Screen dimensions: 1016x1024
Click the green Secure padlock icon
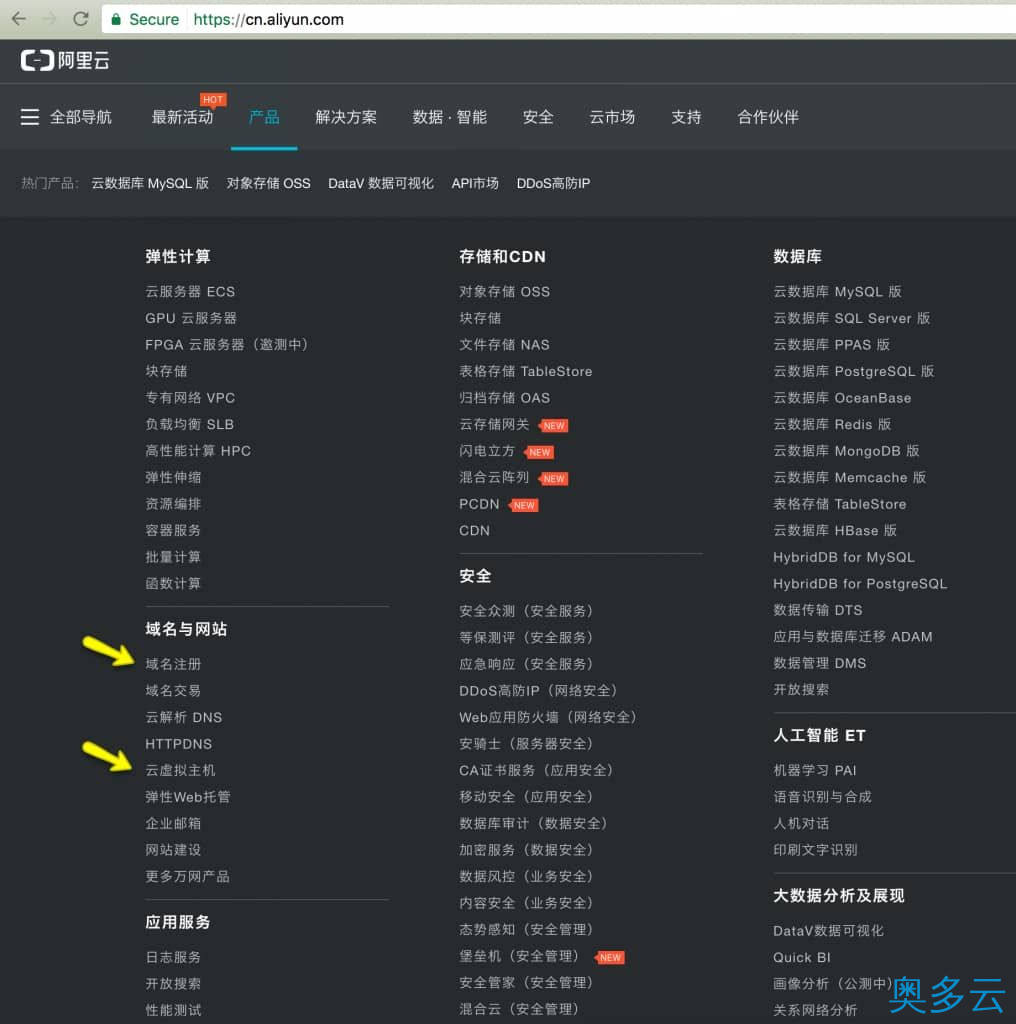116,20
